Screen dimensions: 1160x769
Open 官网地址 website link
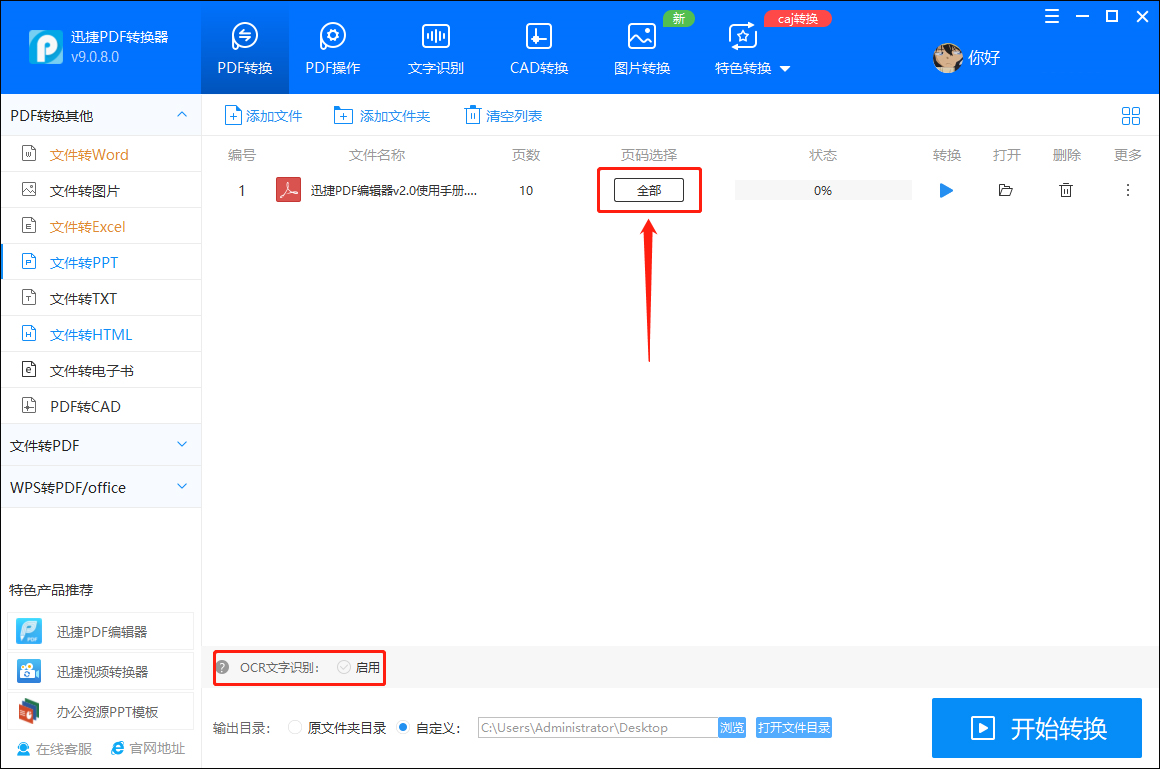point(148,749)
